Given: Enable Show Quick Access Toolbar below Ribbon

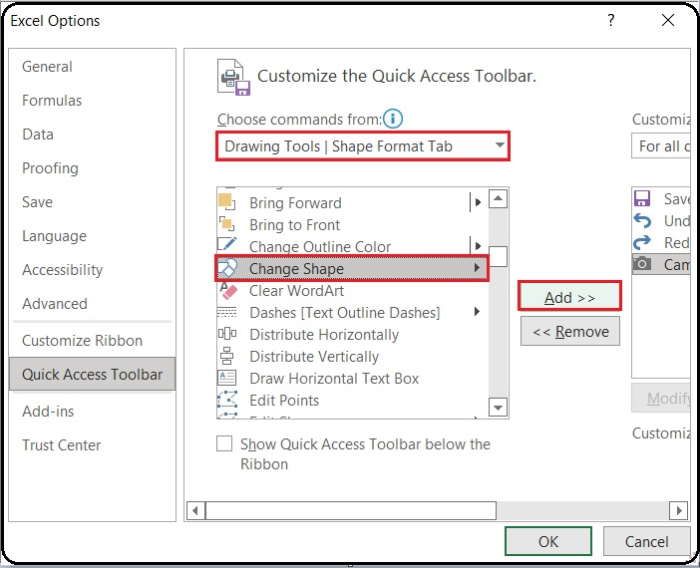Looking at the screenshot, I should (x=225, y=444).
